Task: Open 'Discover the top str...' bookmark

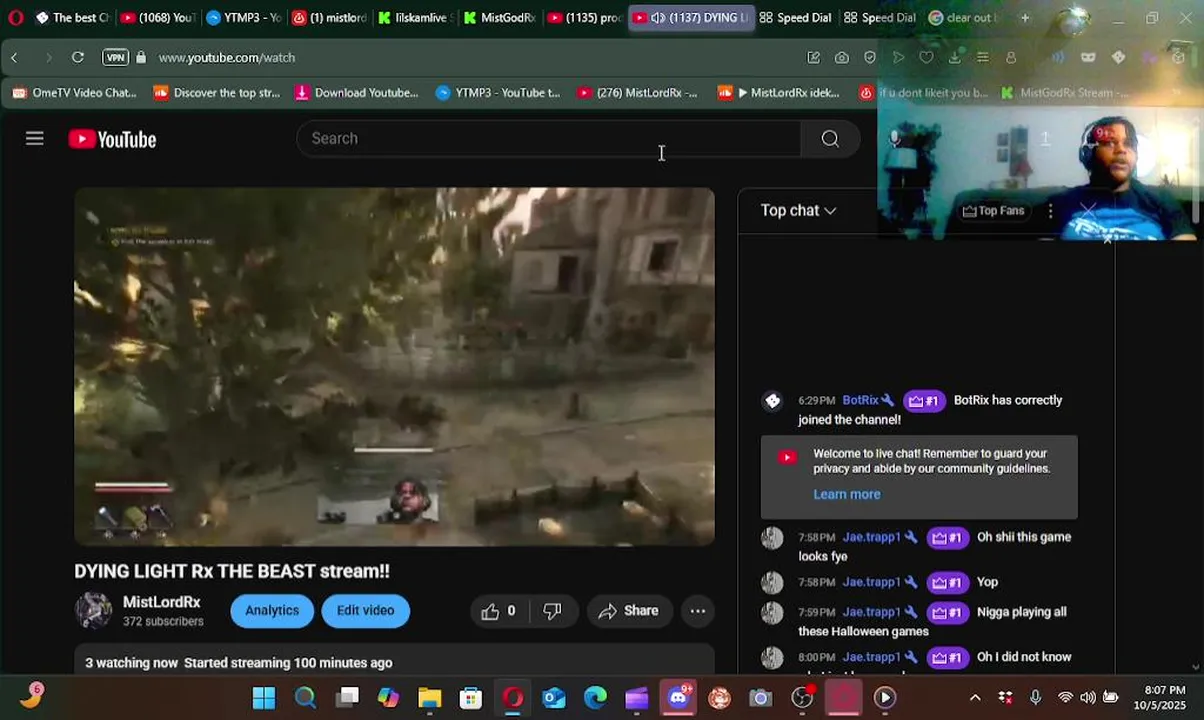Action: (217, 93)
